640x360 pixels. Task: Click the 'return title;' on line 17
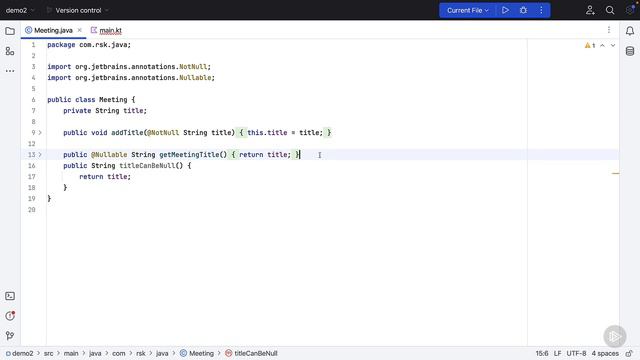coord(105,177)
